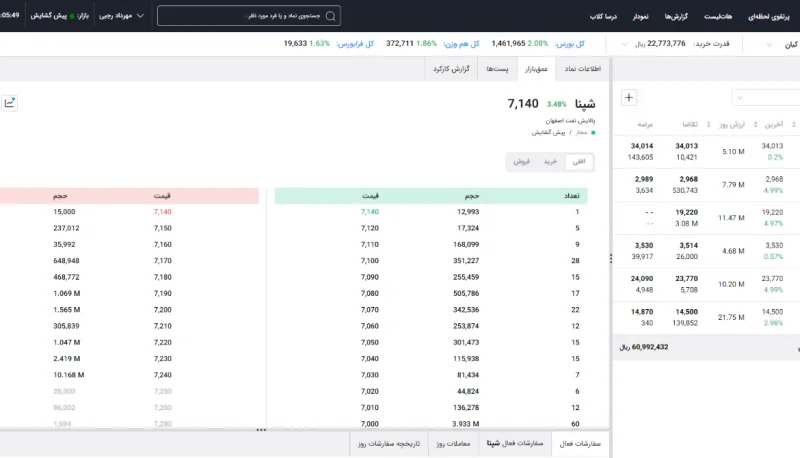Click the buy-side price 7,140
The image size is (800, 458).
(370, 212)
